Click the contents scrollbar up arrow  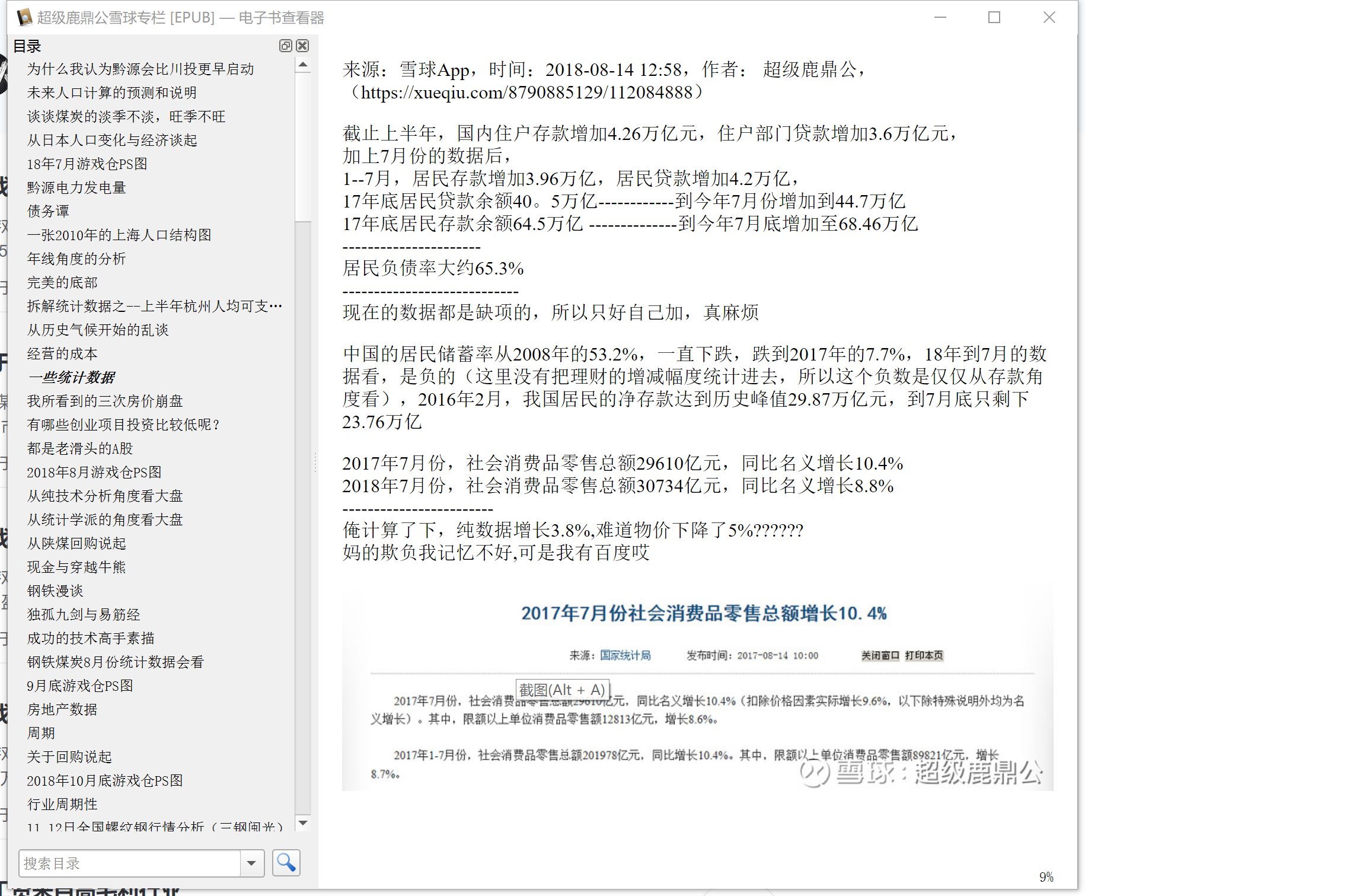(303, 65)
